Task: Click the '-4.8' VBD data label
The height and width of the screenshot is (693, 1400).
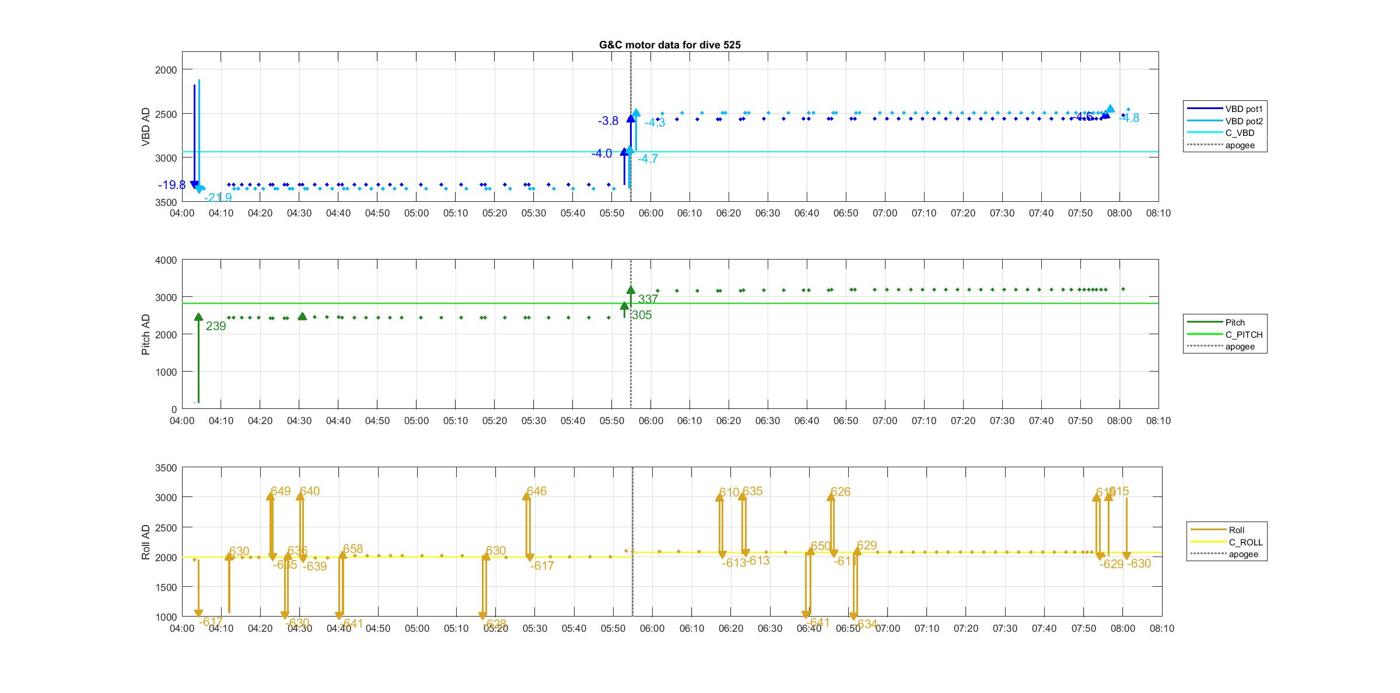Action: (1129, 118)
